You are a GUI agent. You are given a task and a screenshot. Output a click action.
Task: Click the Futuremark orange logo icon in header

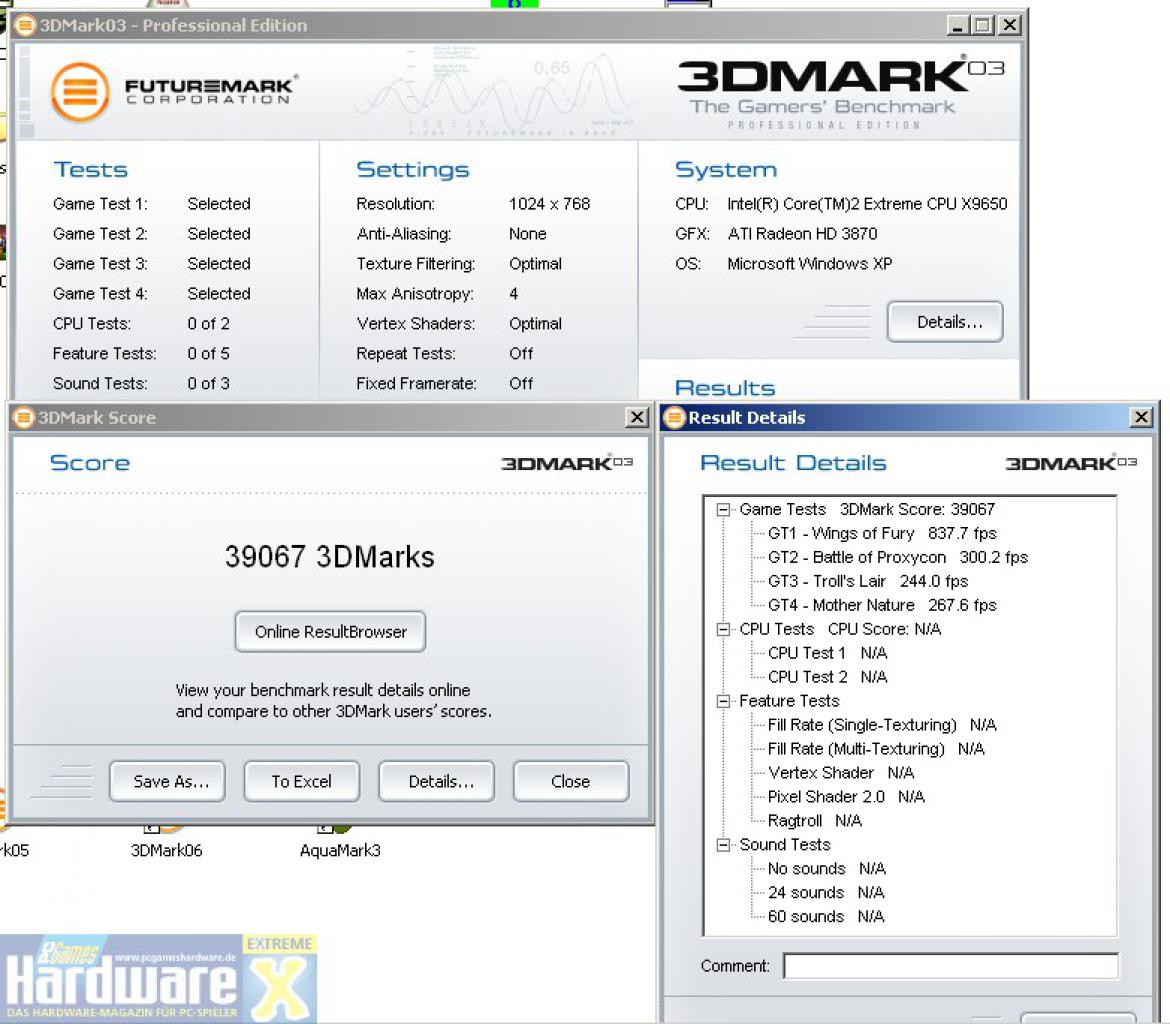[81, 93]
